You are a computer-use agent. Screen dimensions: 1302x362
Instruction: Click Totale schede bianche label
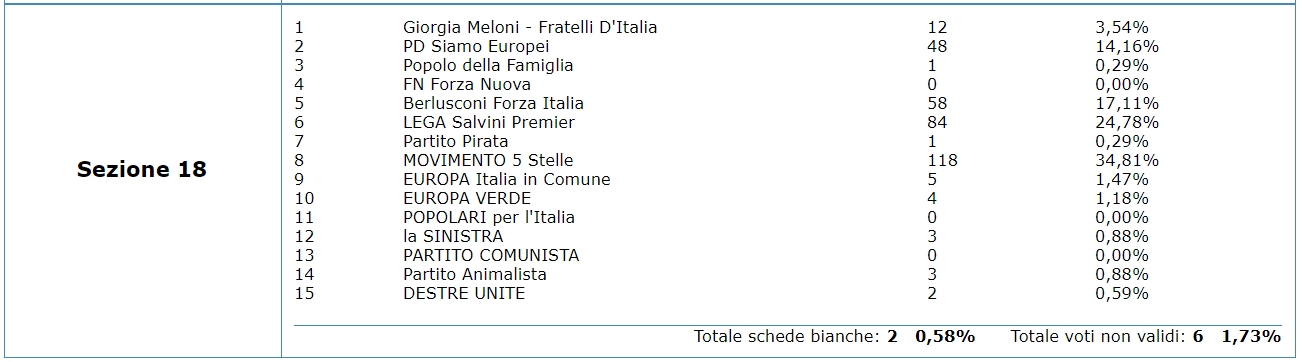click(787, 336)
